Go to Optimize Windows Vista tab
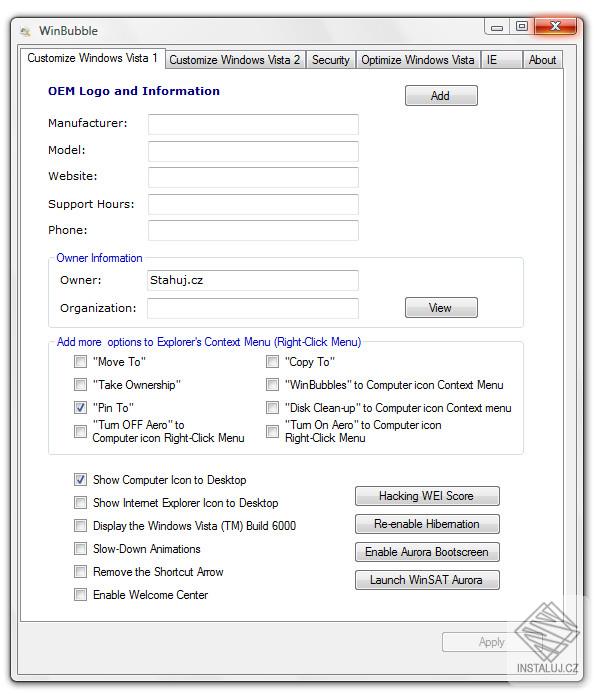 [418, 60]
